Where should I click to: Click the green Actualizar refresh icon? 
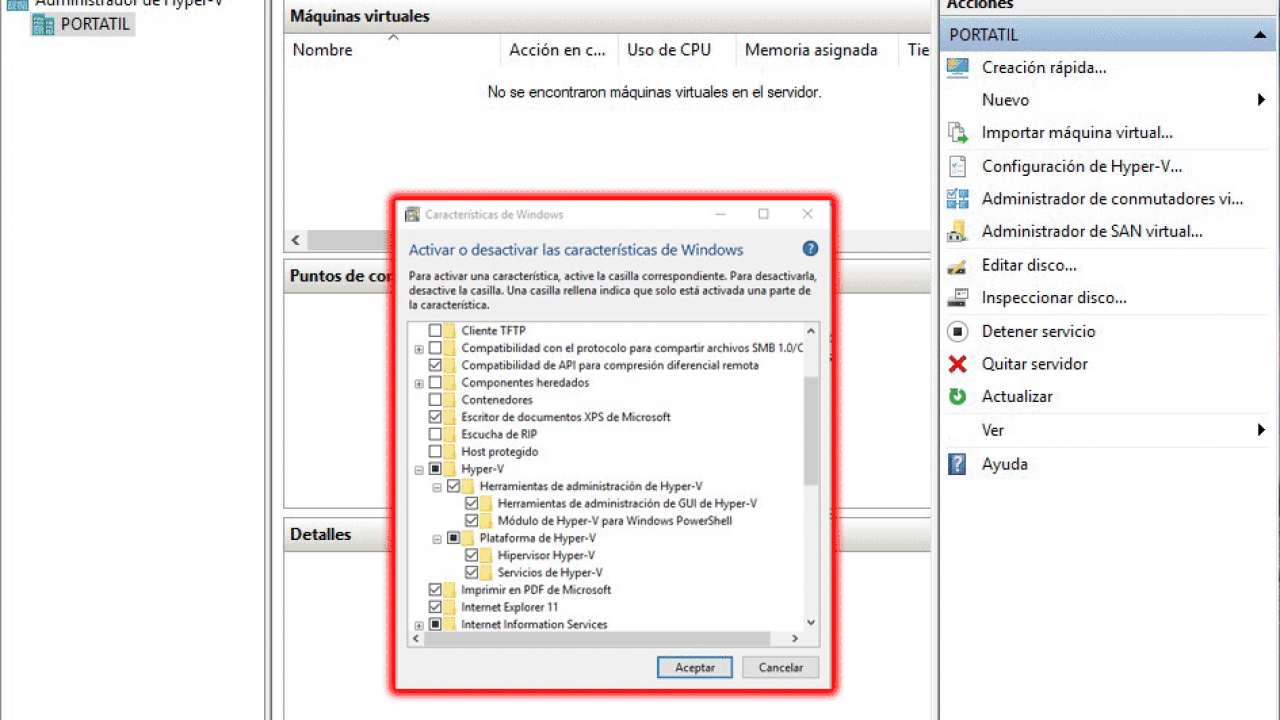(958, 396)
